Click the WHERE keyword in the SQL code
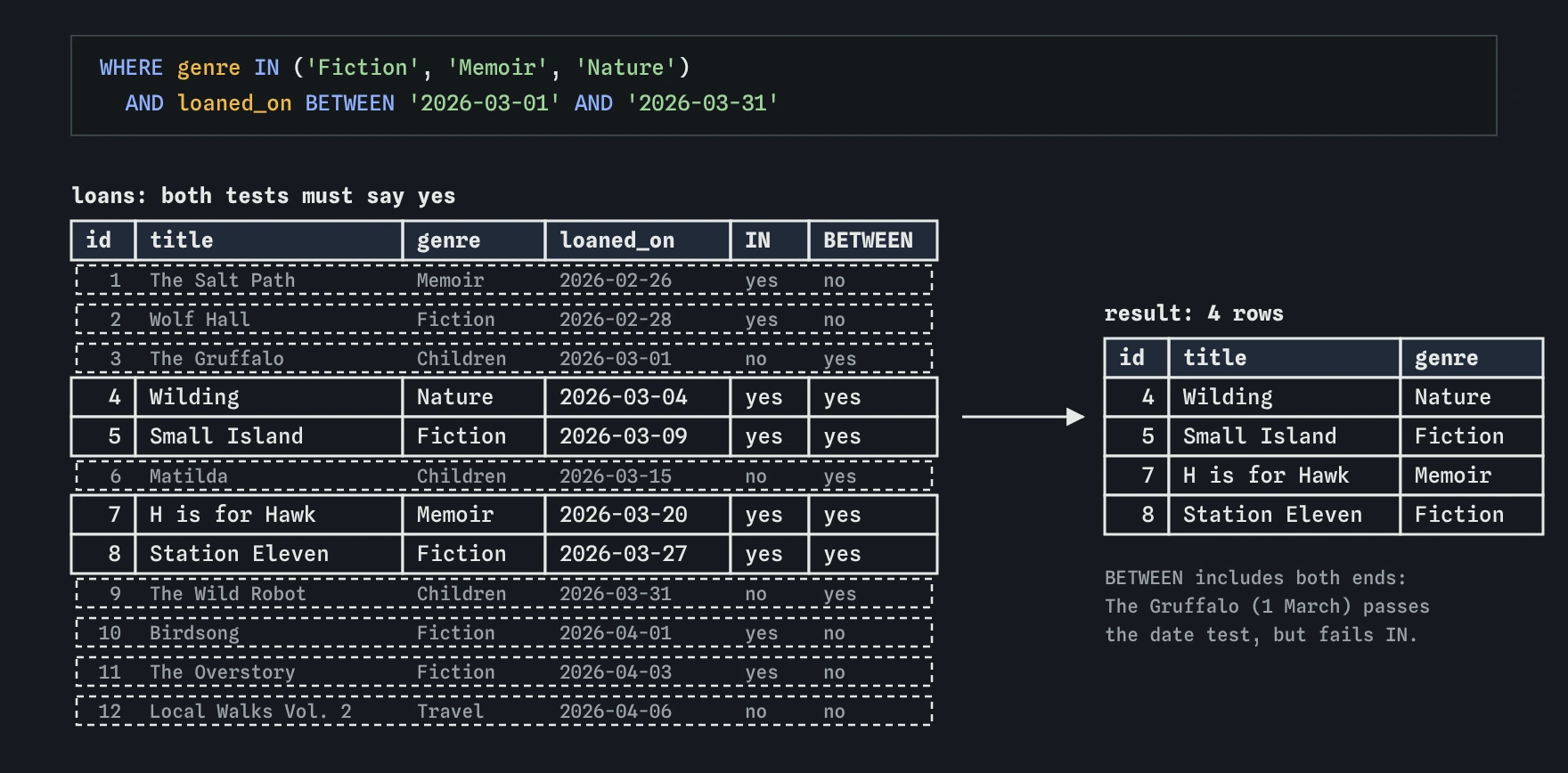The height and width of the screenshot is (773, 1568). (131, 68)
